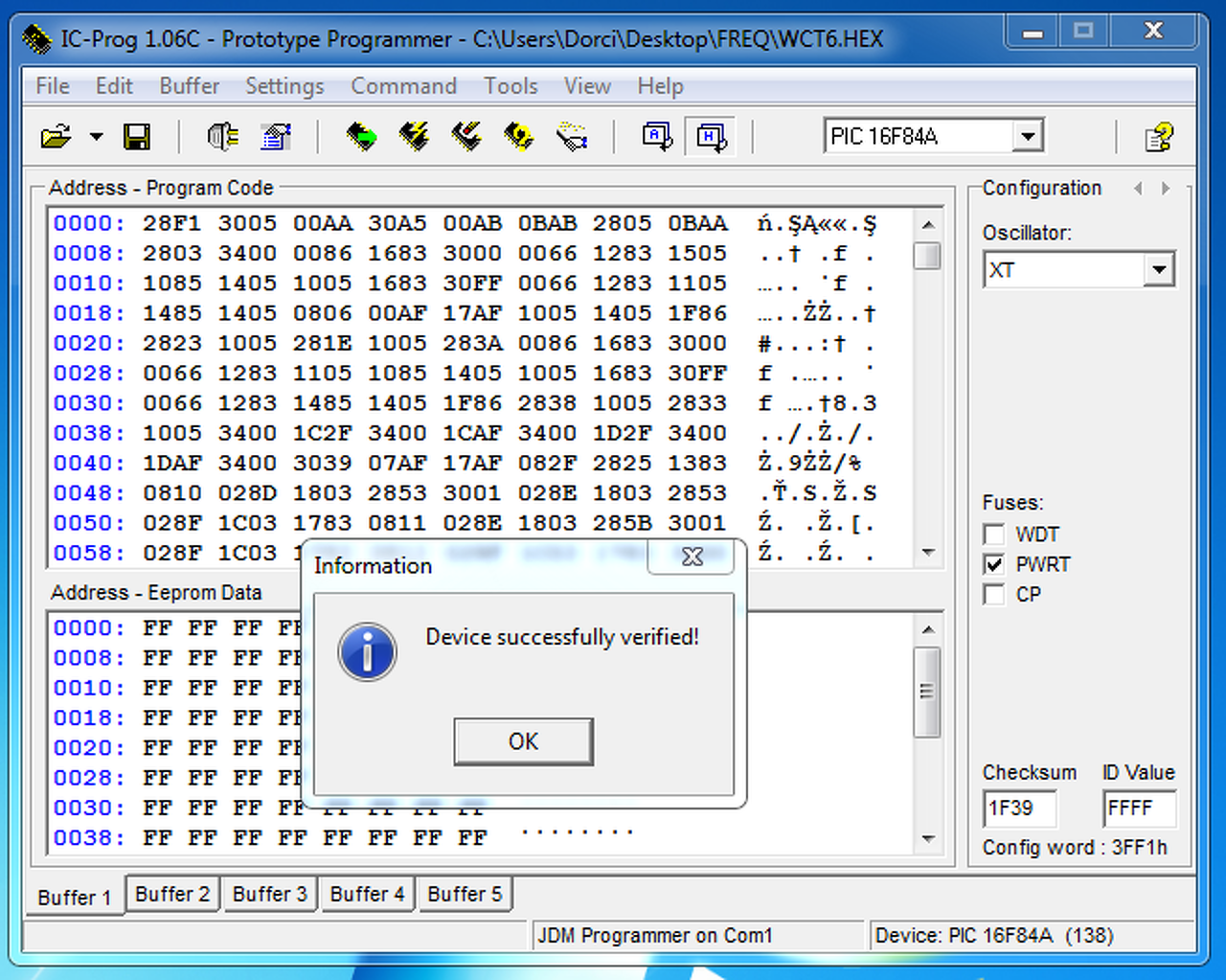The height and width of the screenshot is (980, 1226).
Task: Click Eeprom Data scrollbar up arrow
Action: coord(927,629)
